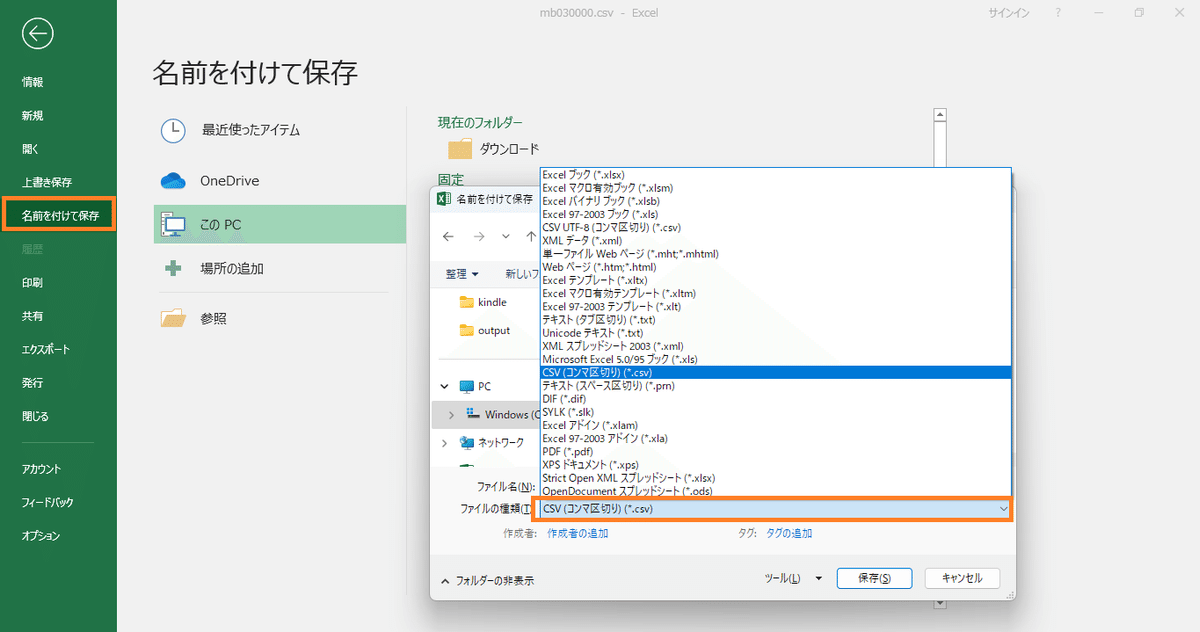Choose Excel 97-2003 ブック (*.xls) type
This screenshot has height=632, width=1200.
point(775,214)
